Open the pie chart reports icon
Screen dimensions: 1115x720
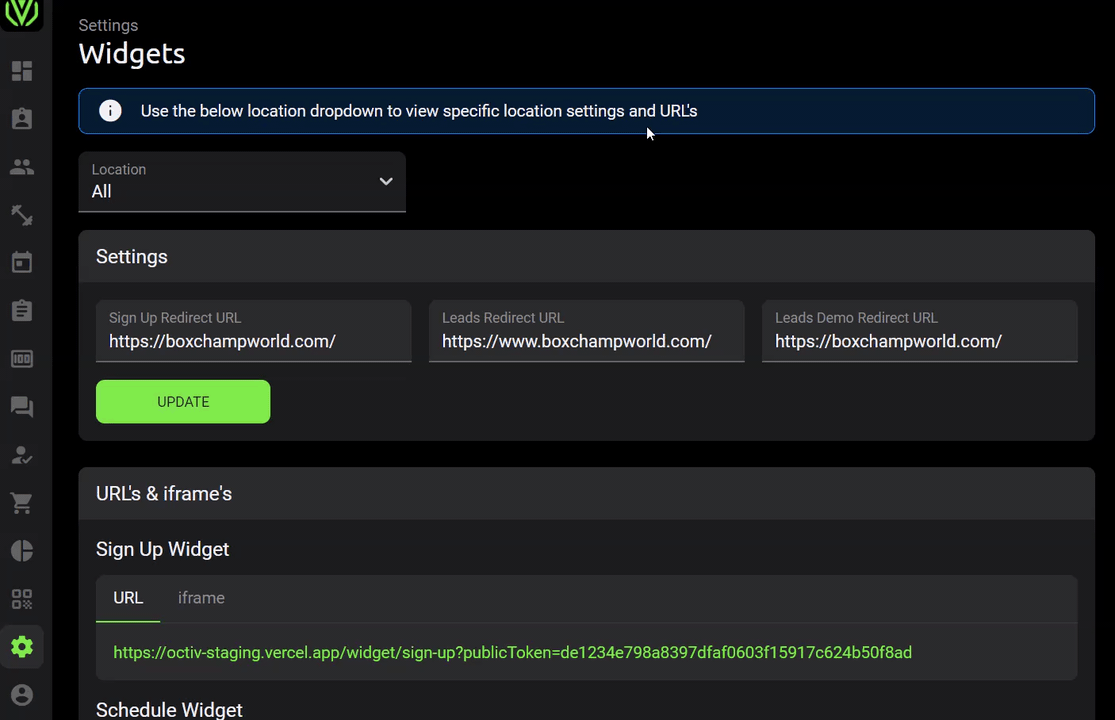tap(22, 551)
